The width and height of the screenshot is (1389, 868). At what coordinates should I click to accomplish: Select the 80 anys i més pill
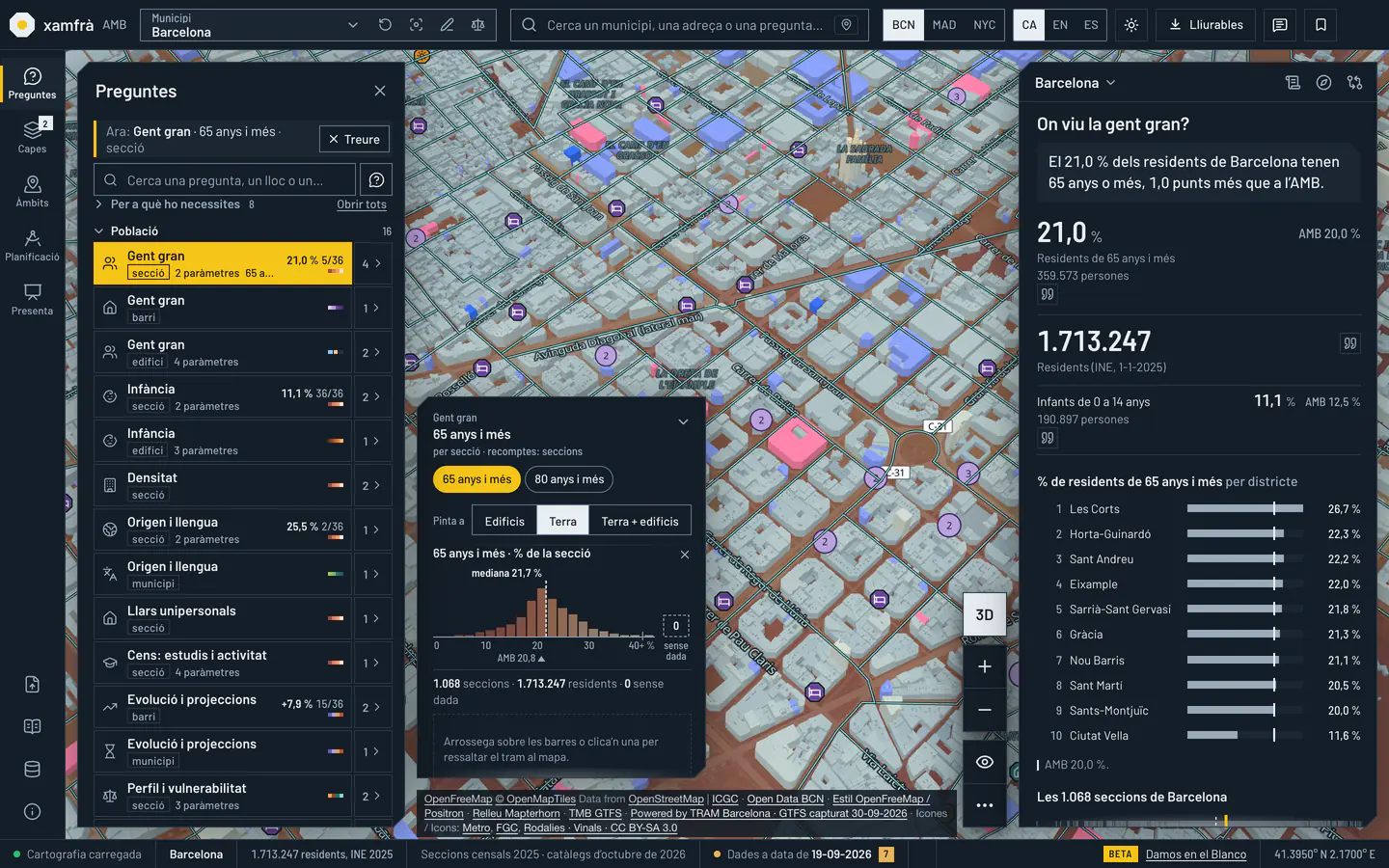(x=569, y=479)
